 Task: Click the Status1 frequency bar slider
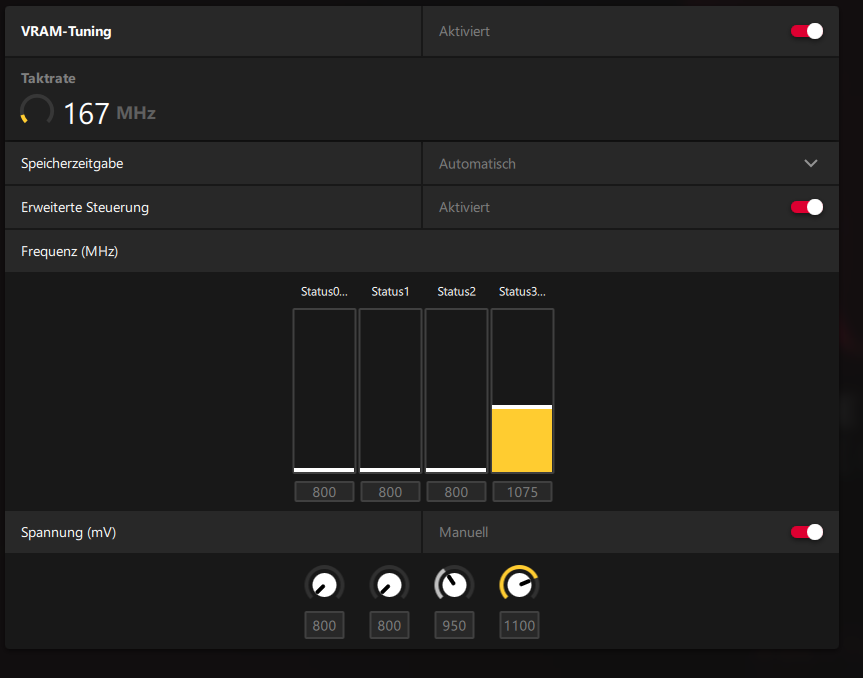tap(390, 391)
